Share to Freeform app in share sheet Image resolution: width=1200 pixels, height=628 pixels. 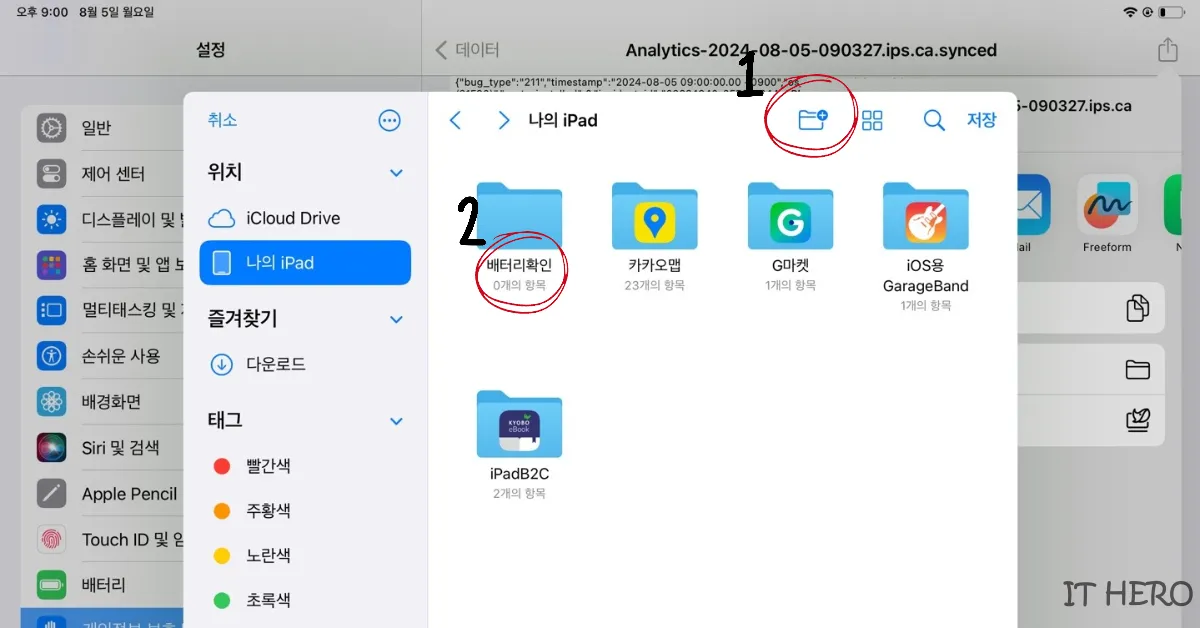pyautogui.click(x=1107, y=213)
